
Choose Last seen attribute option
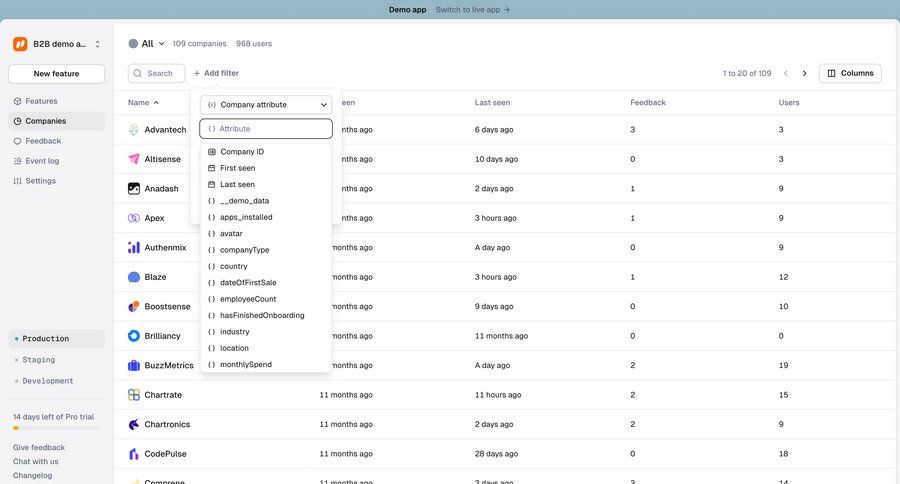pyautogui.click(x=266, y=184)
